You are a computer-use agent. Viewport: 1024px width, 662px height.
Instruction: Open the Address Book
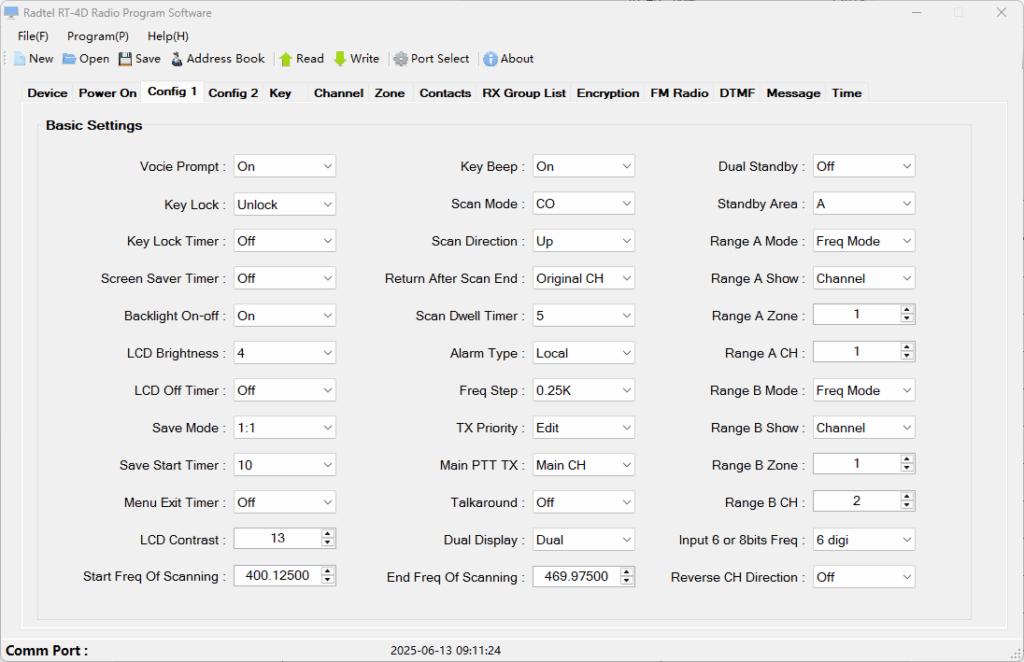click(178, 59)
